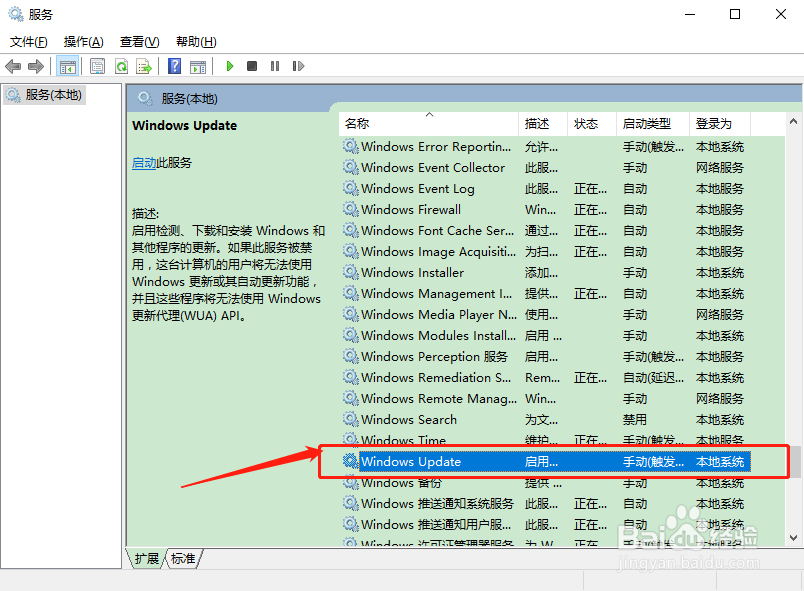Click the 启动 link to start service

(x=144, y=163)
